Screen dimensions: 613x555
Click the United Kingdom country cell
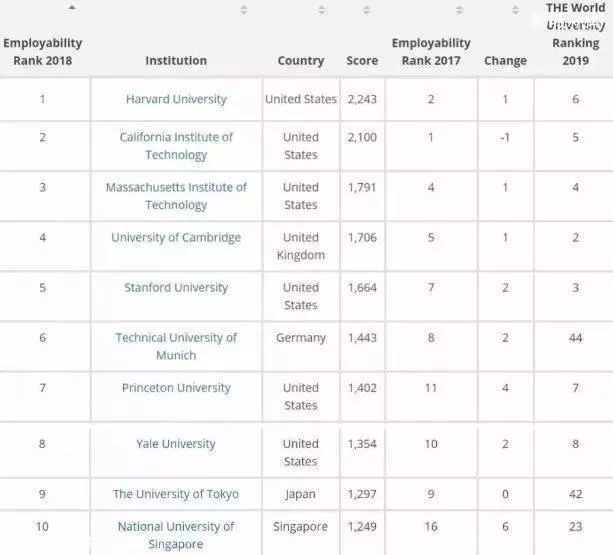pyautogui.click(x=301, y=246)
